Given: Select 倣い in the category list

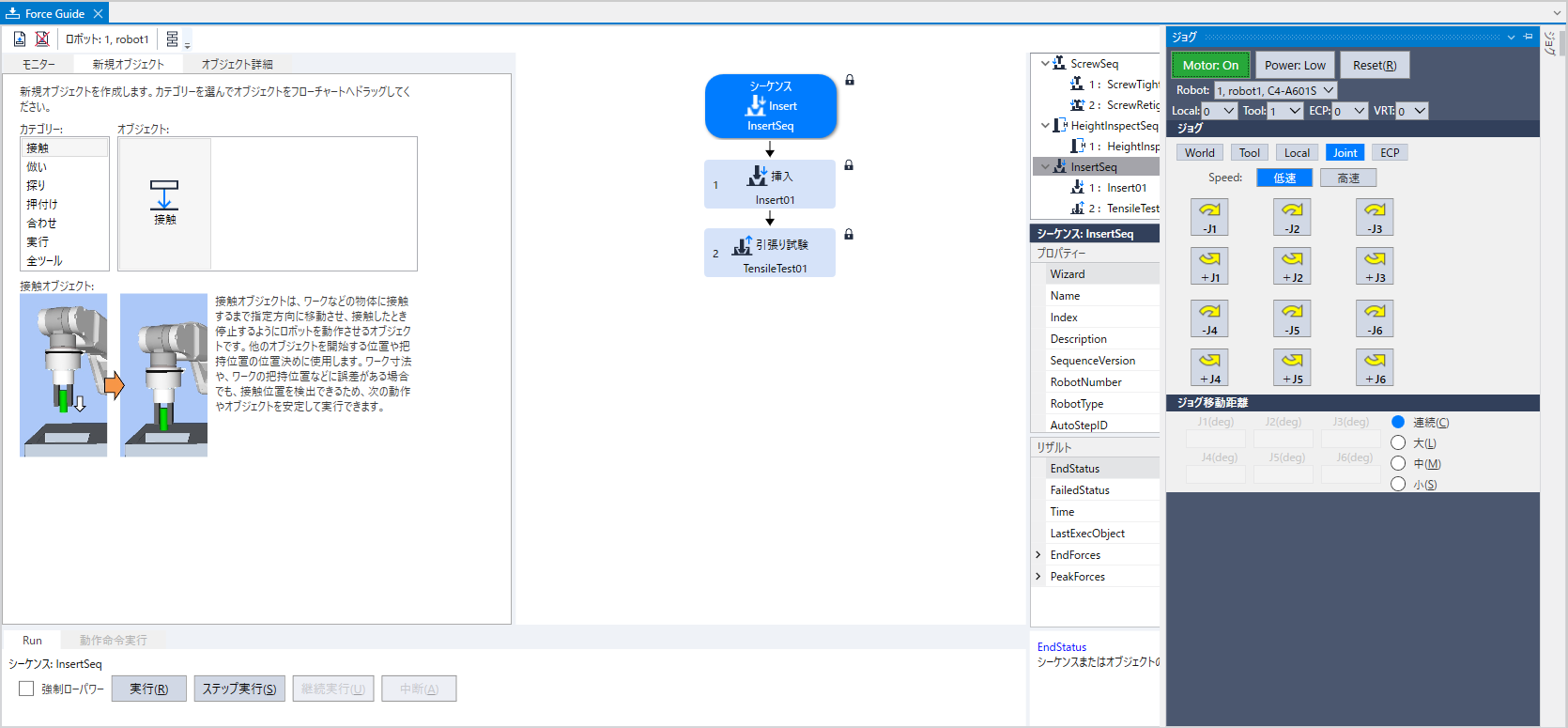Looking at the screenshot, I should point(38,166).
